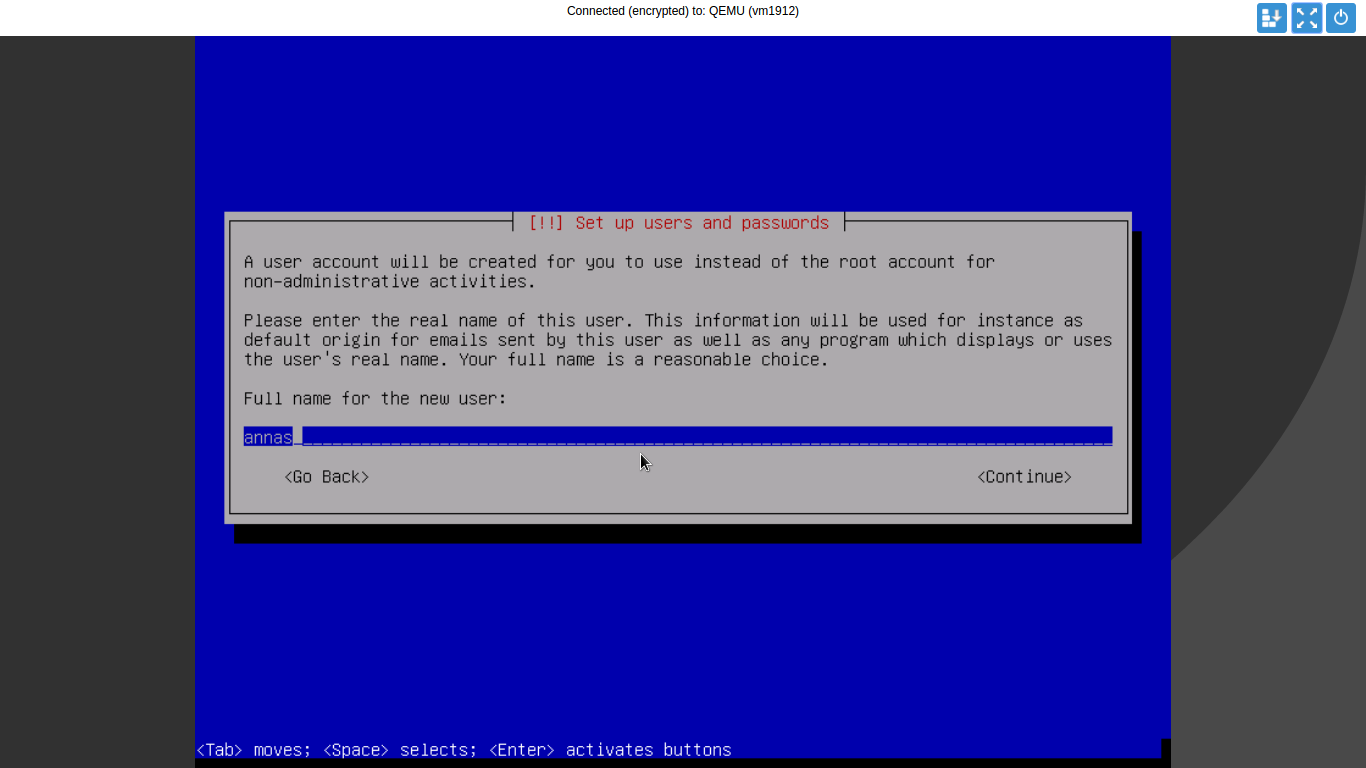The image size is (1366, 768).
Task: Click the <Tab> moves hint text
Action: (x=253, y=750)
